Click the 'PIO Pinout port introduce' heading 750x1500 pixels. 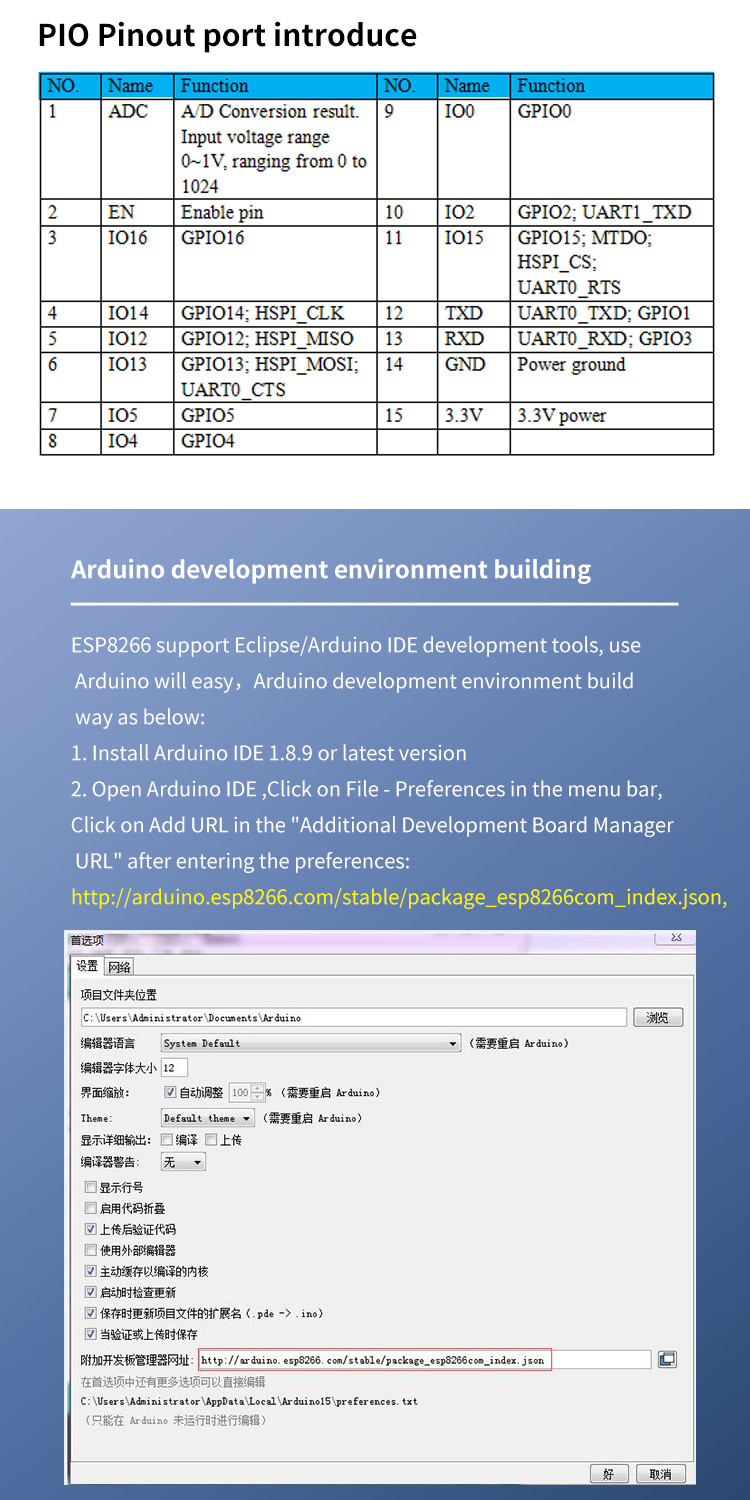coord(227,35)
